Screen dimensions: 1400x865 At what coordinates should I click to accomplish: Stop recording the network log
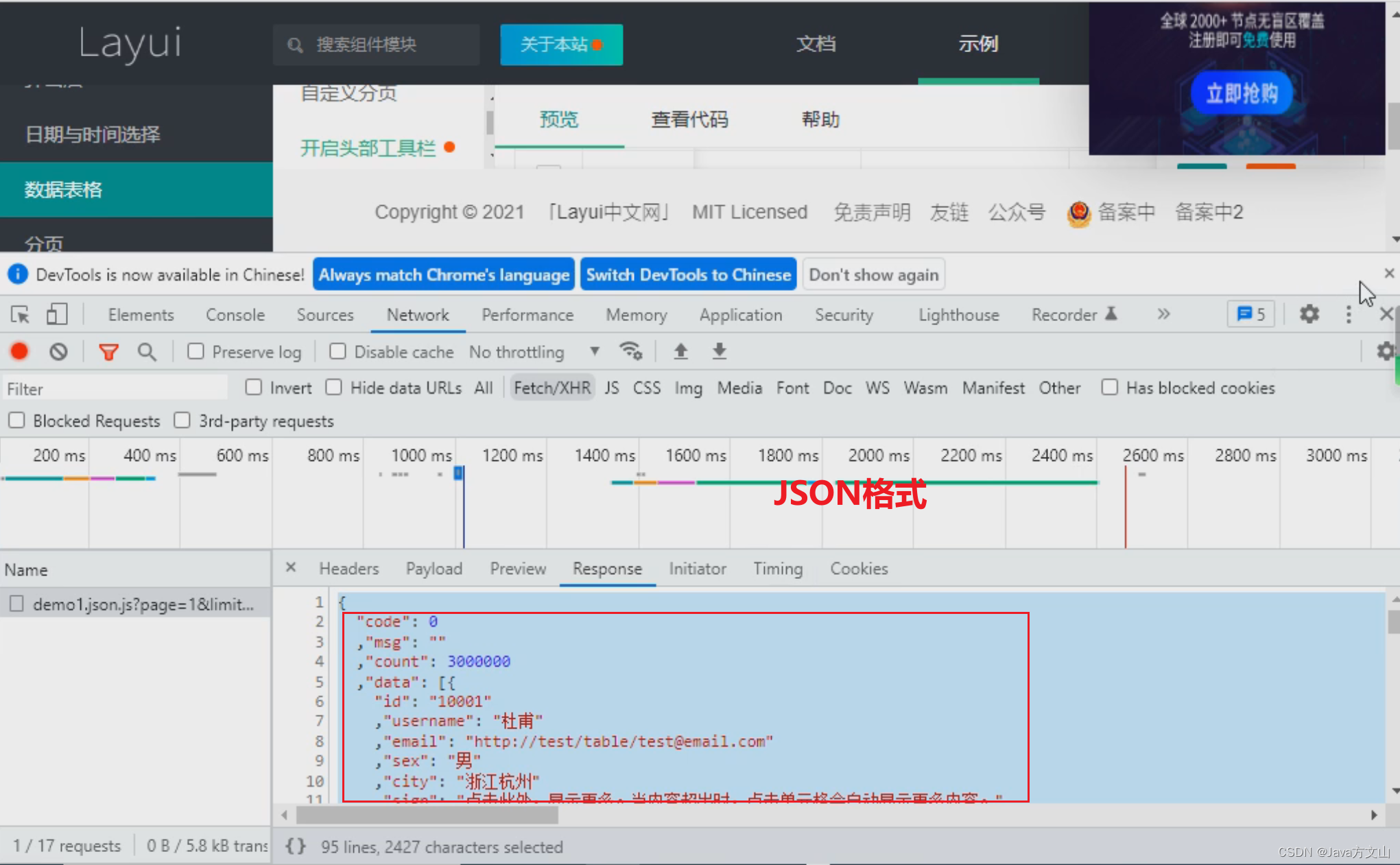pyautogui.click(x=19, y=351)
